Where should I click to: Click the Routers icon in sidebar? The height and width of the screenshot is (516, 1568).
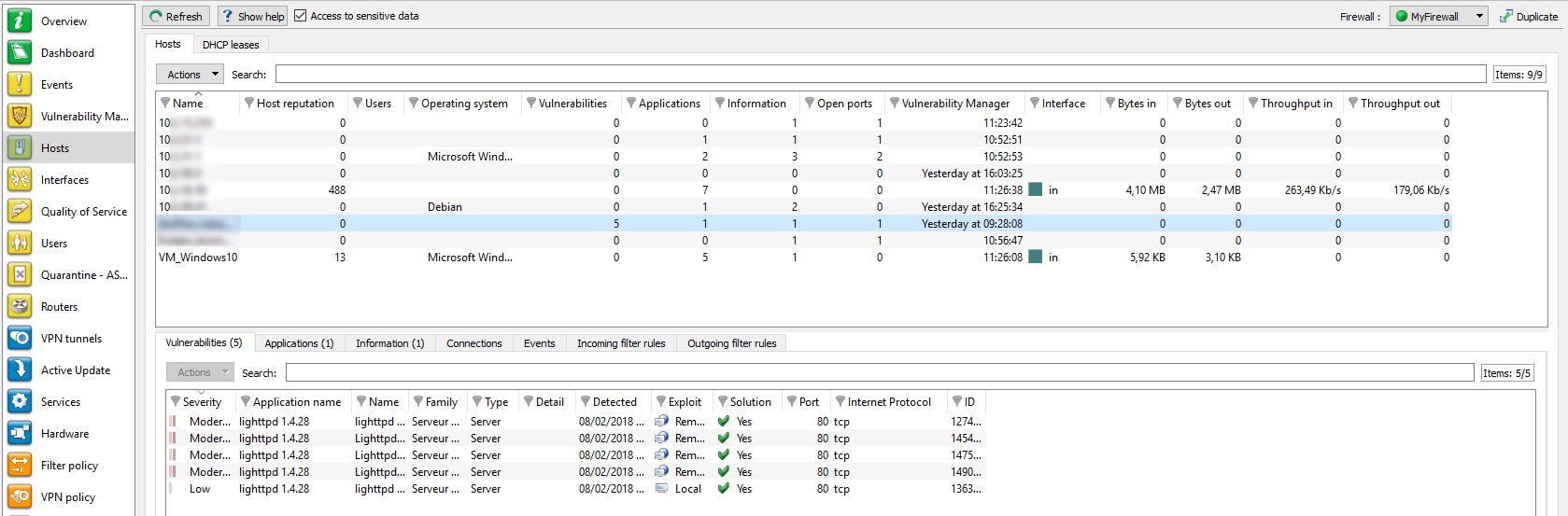20,307
